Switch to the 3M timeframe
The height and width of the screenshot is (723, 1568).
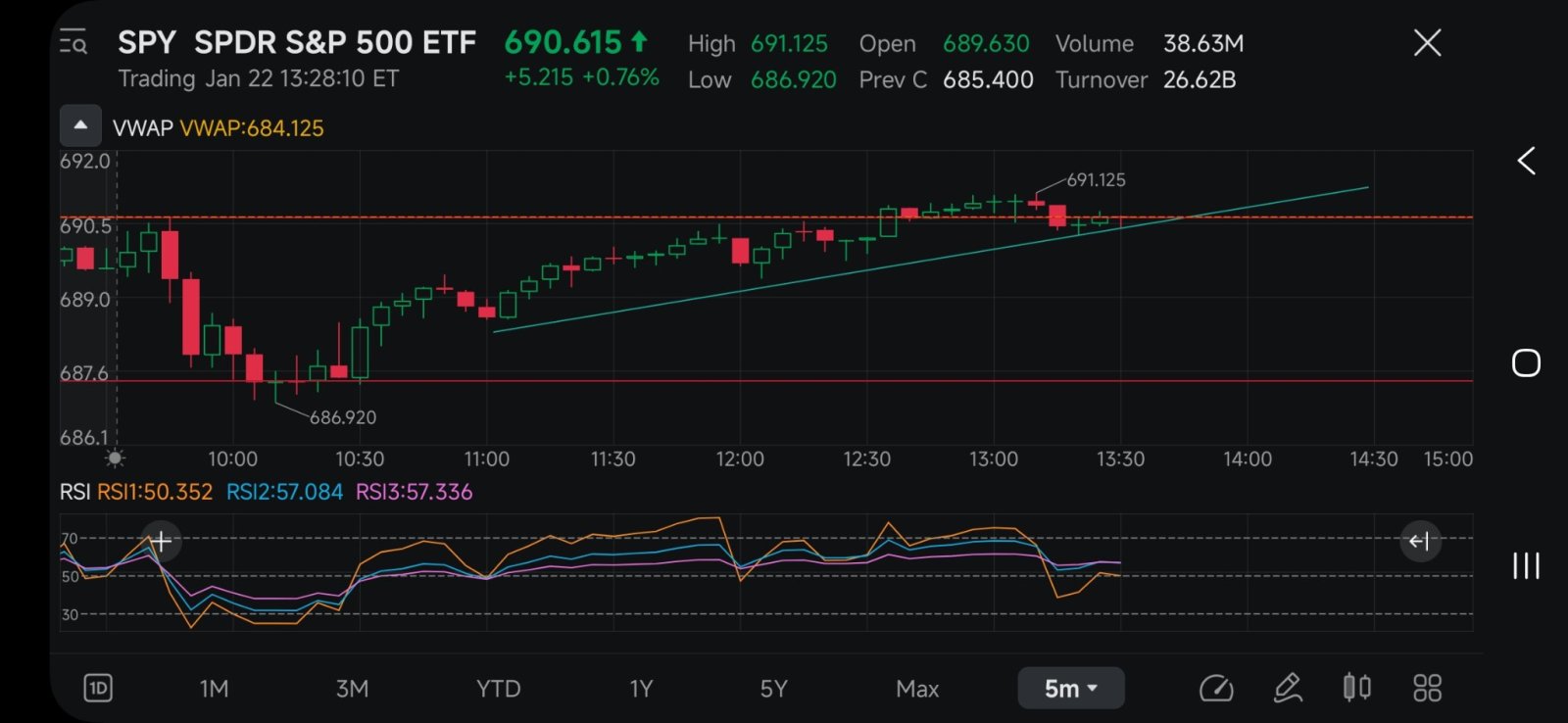[x=352, y=689]
